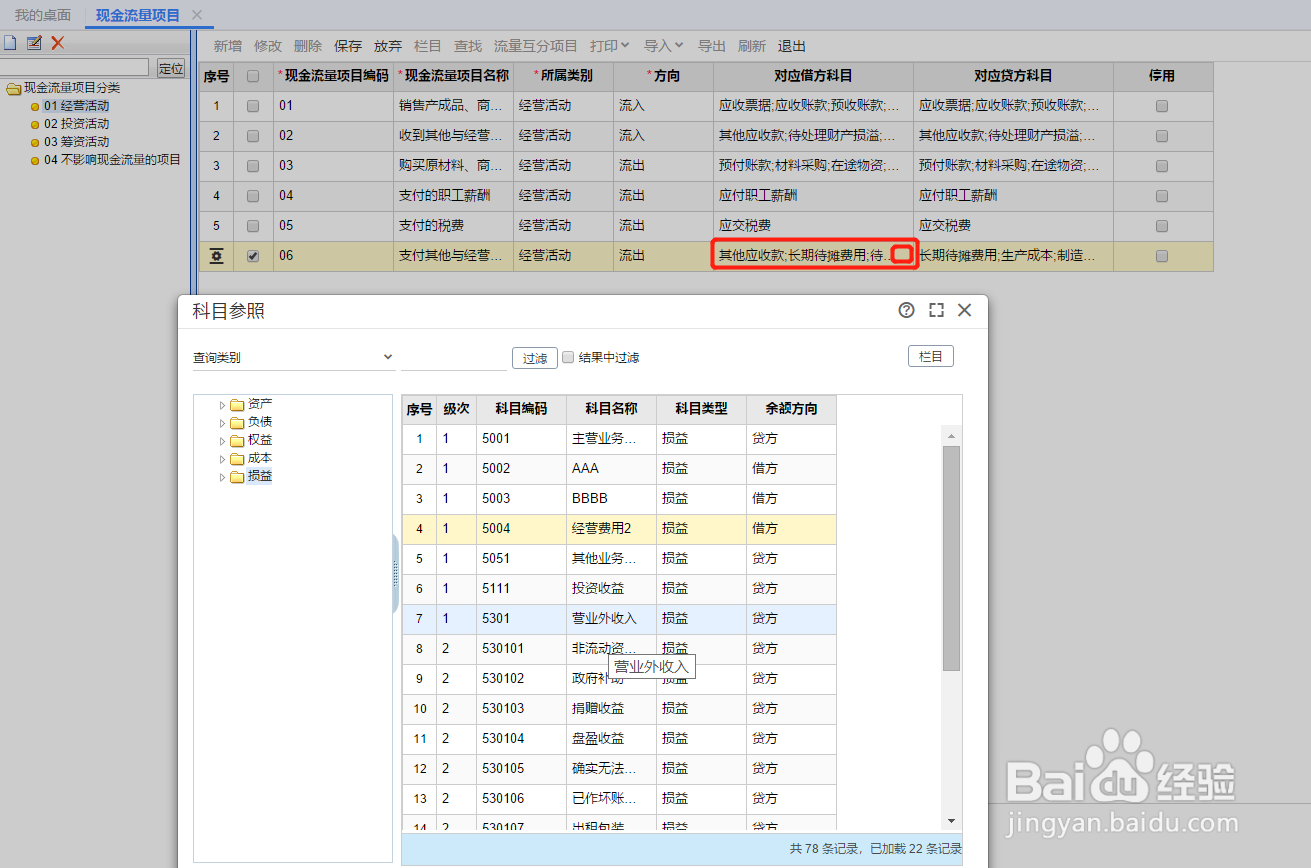
Task: Expand the 资产 folder
Action: coord(223,405)
